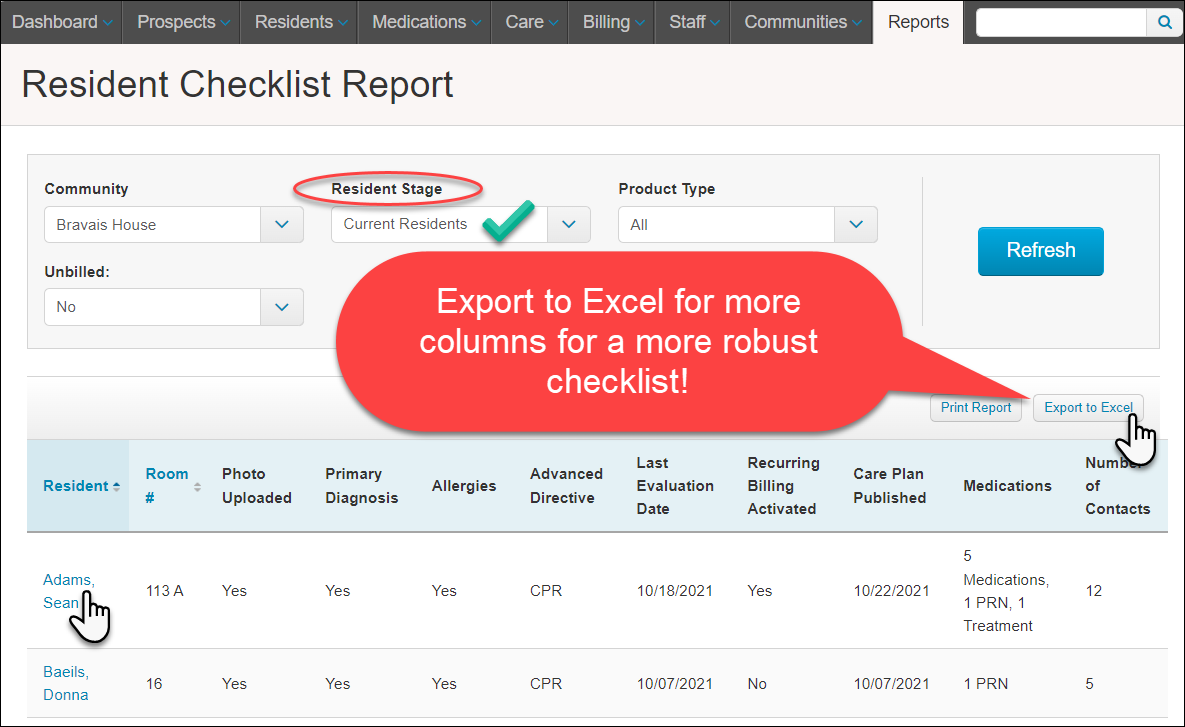The height and width of the screenshot is (727, 1185).
Task: Open the Product Type dropdown
Action: tap(855, 224)
